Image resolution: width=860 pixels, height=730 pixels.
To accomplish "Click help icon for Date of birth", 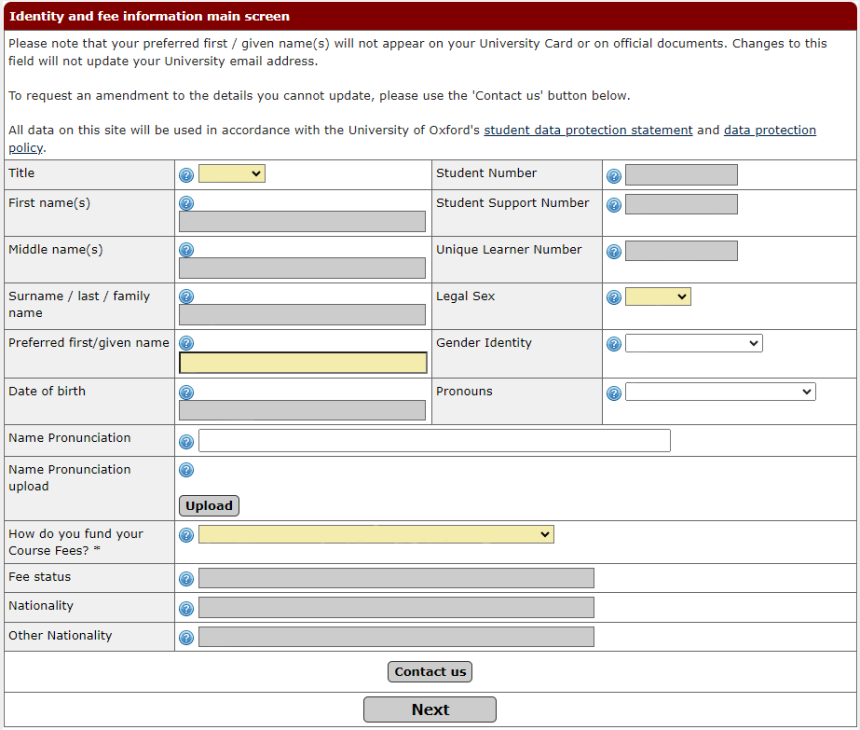I will (x=186, y=391).
